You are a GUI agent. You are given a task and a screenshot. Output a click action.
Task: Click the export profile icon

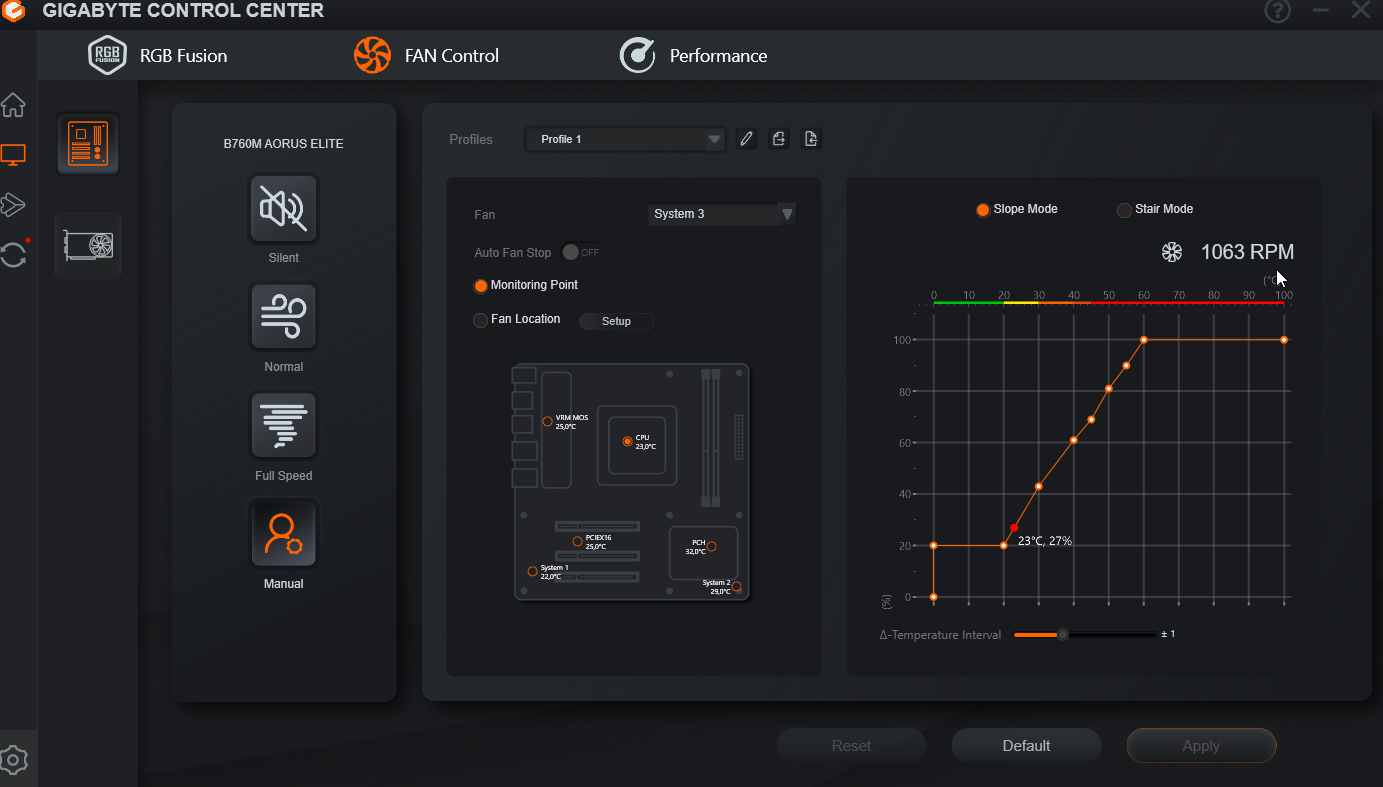pyautogui.click(x=779, y=139)
